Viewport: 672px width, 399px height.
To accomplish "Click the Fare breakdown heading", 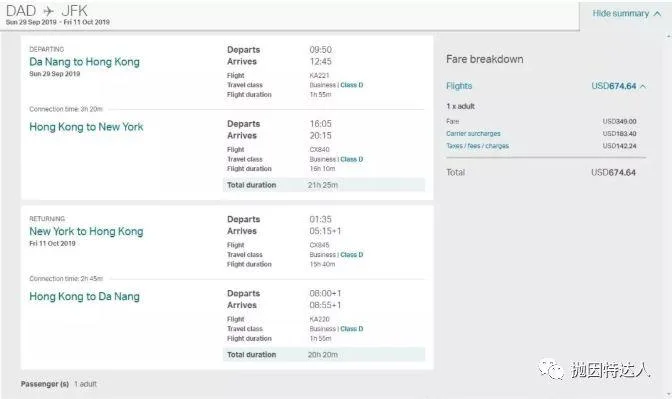I will [484, 59].
